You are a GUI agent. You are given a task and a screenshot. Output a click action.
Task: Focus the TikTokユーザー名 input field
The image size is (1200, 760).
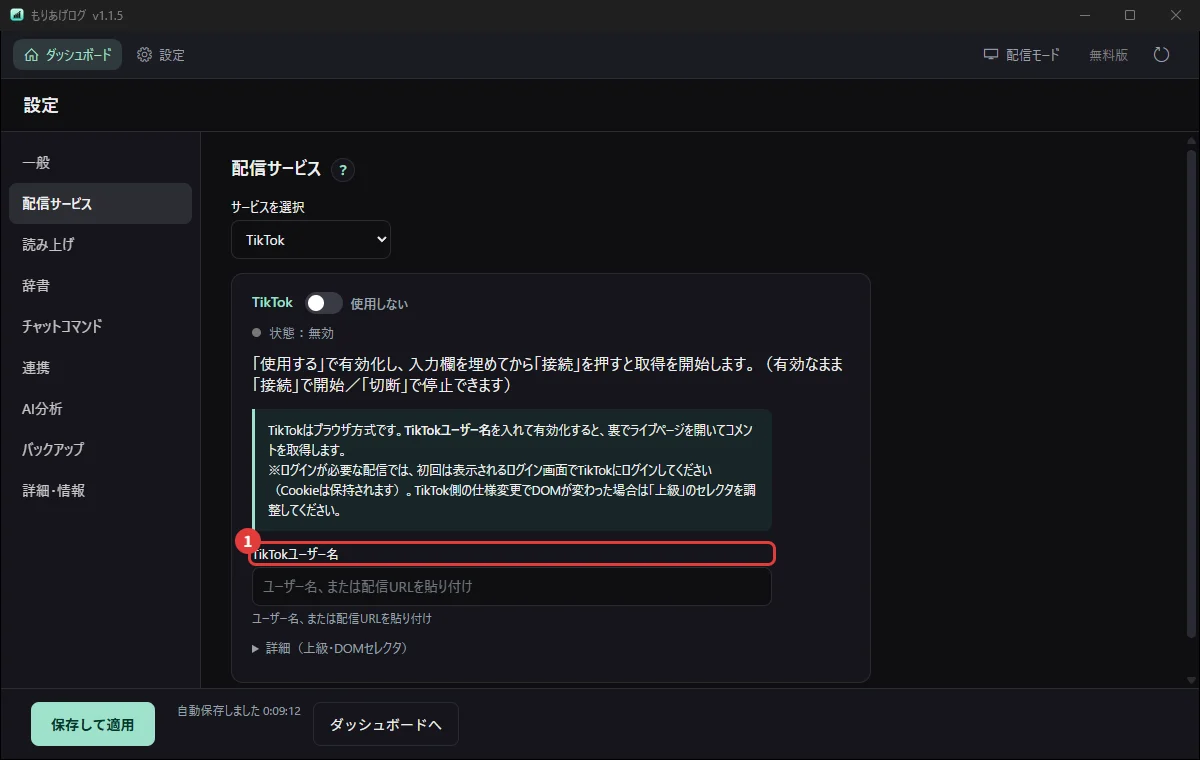tap(512, 586)
